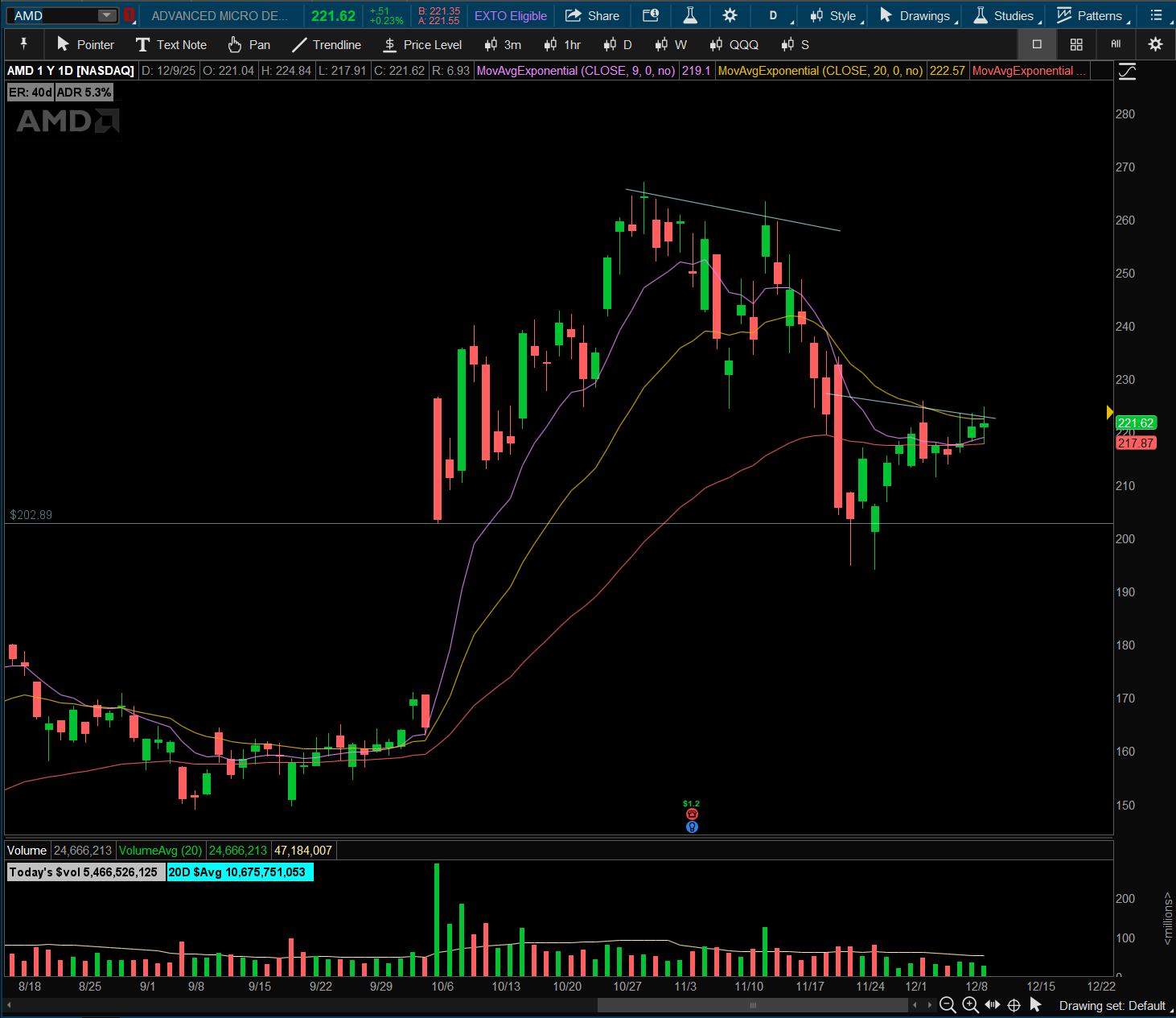Click the $1.2 dividend marker on the chart
The width and height of the screenshot is (1176, 1018).
691,804
